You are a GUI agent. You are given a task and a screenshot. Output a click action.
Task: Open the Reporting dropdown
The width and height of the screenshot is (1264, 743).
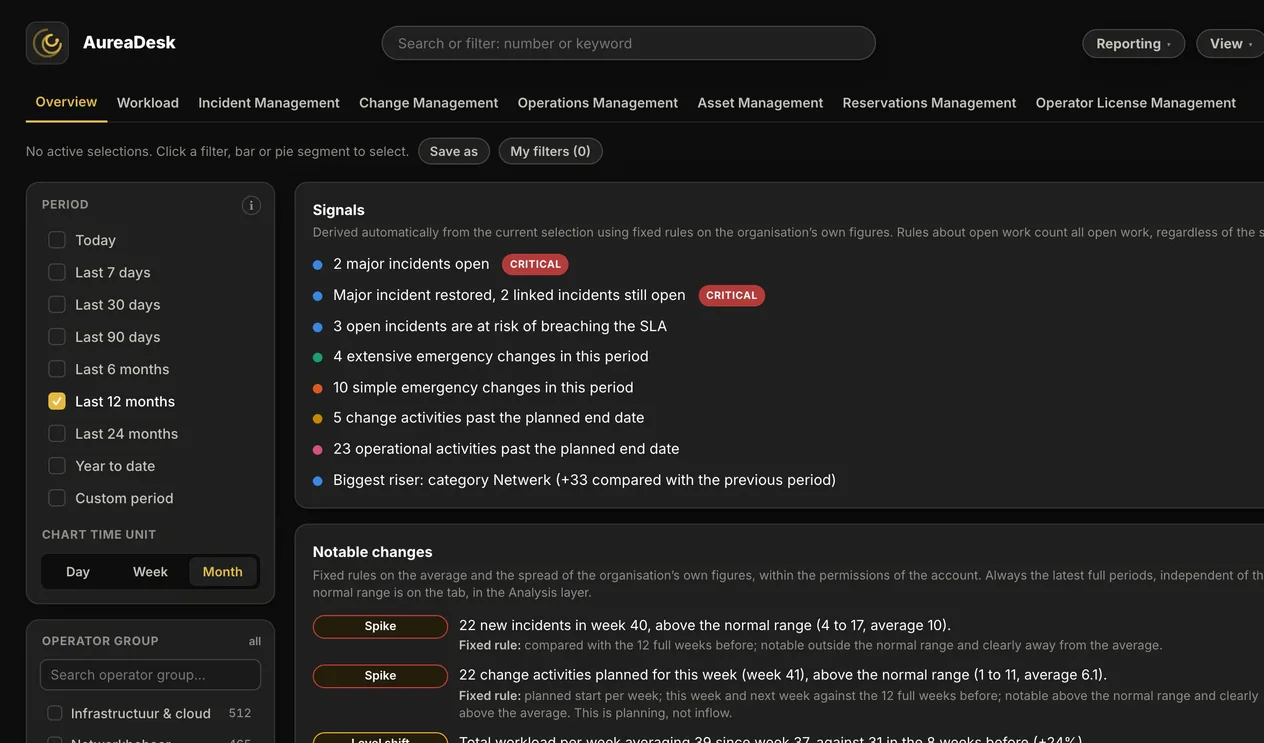point(1133,43)
